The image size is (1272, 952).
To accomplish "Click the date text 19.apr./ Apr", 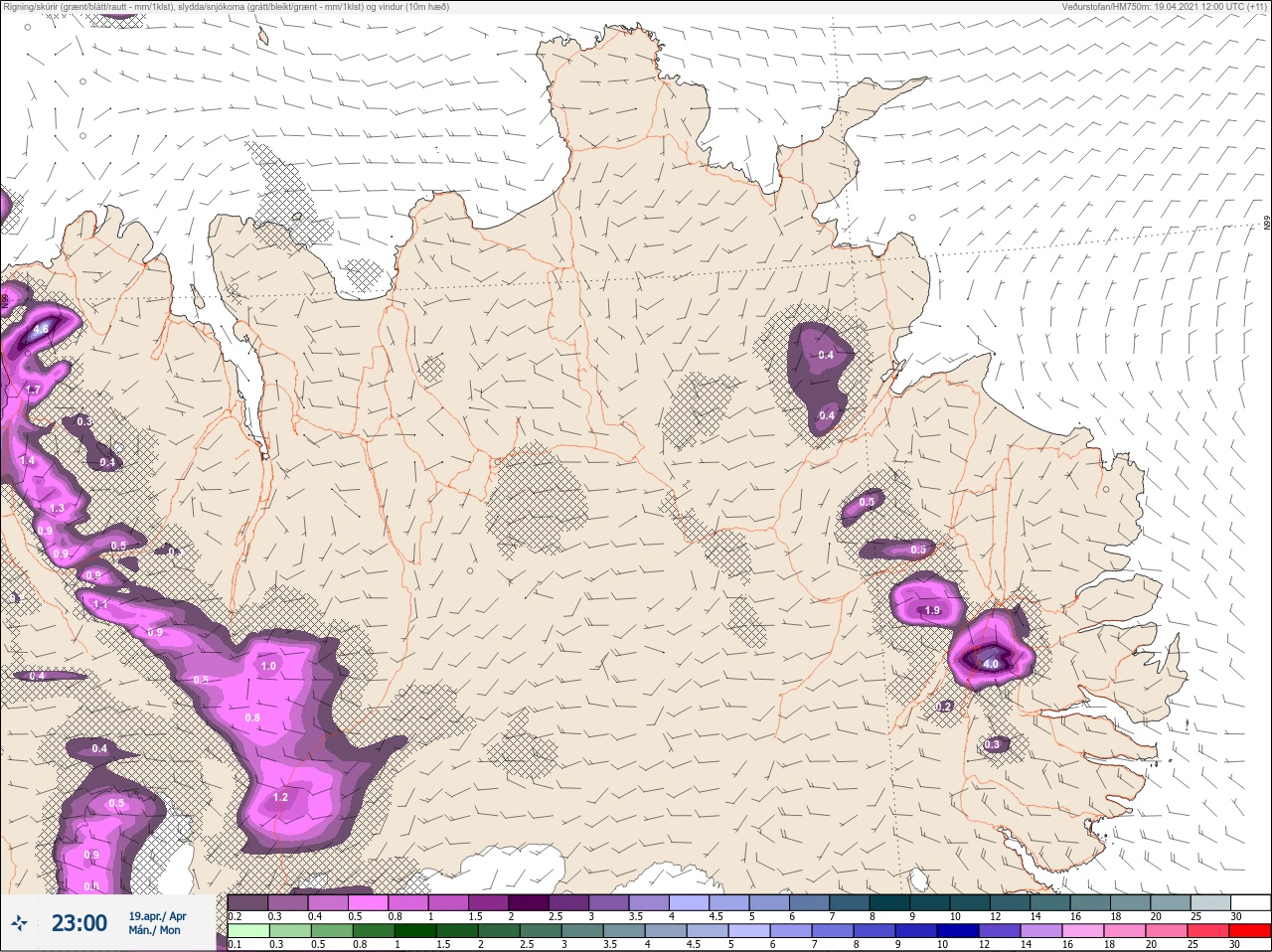I will click(x=157, y=916).
